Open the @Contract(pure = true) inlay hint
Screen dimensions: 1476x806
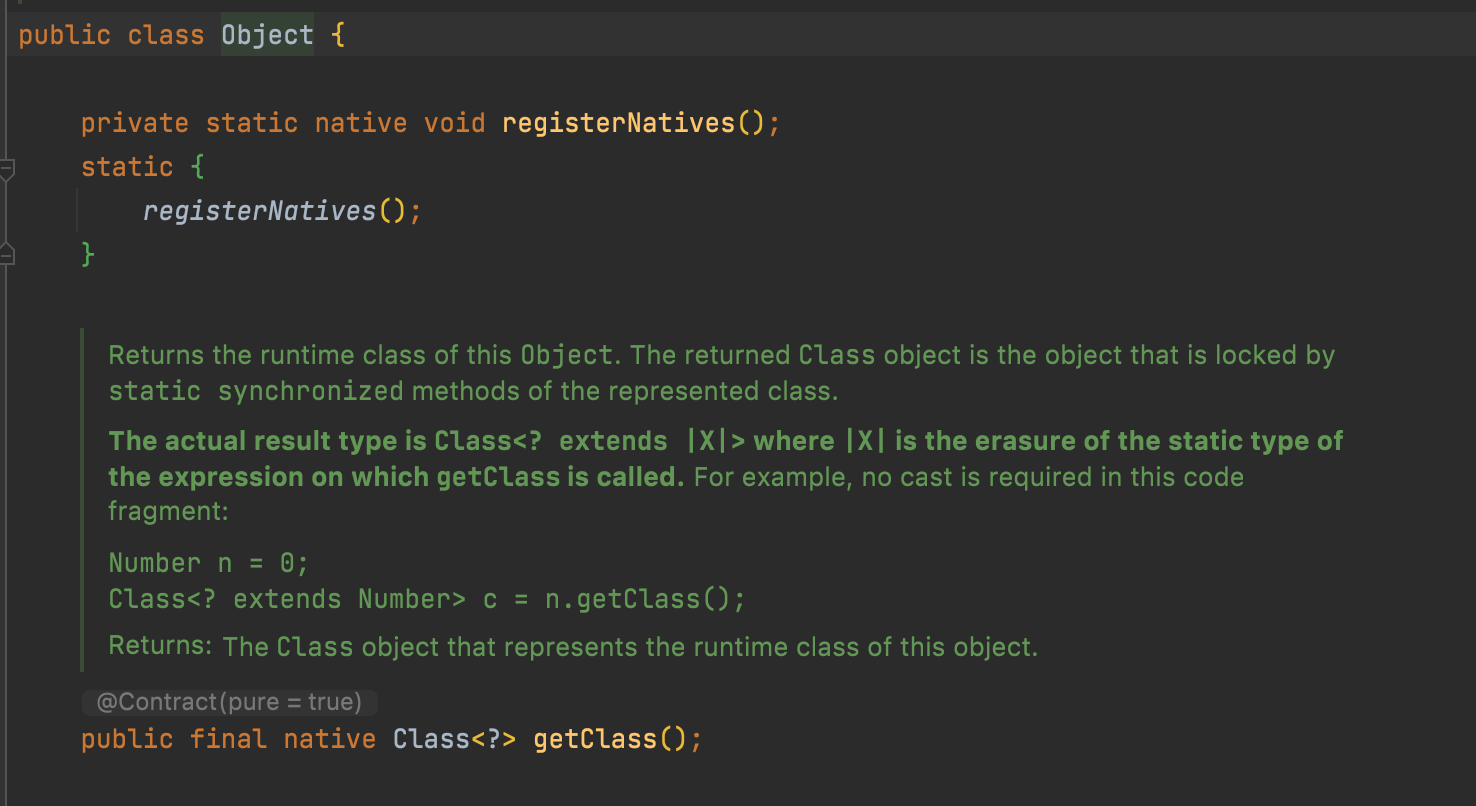229,702
